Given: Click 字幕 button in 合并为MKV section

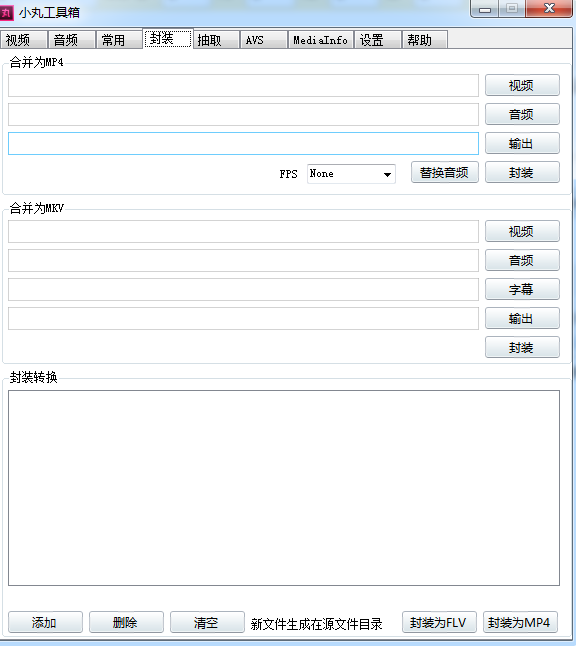Looking at the screenshot, I should click(522, 289).
